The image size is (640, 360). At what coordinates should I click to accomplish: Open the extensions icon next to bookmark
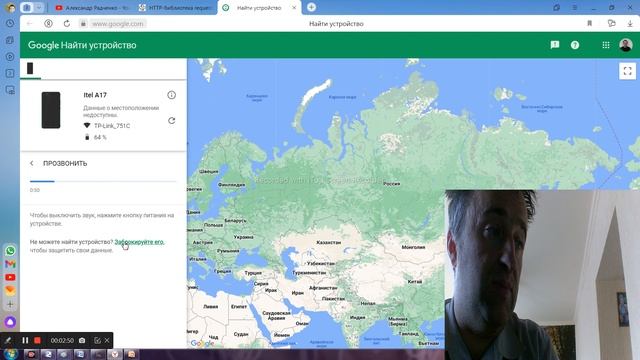(611, 24)
